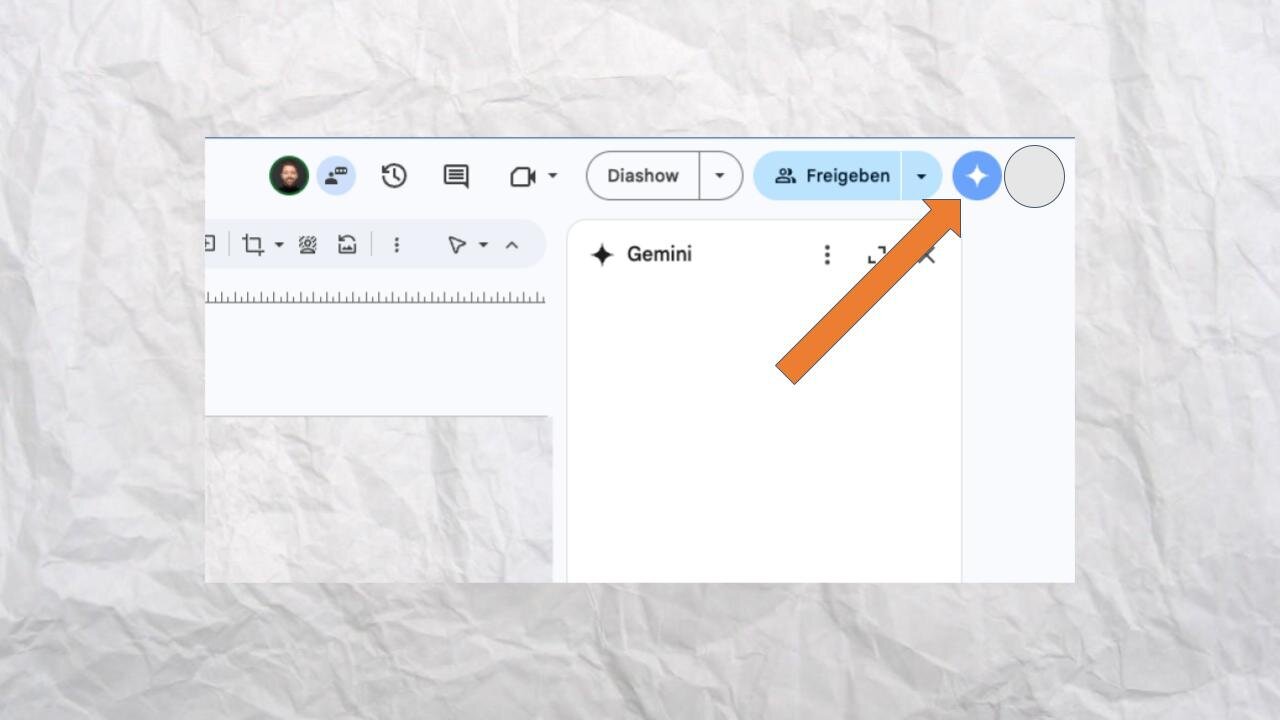Viewport: 1280px width, 720px height.
Task: Open the Gemini panel three-dot menu
Action: point(827,255)
